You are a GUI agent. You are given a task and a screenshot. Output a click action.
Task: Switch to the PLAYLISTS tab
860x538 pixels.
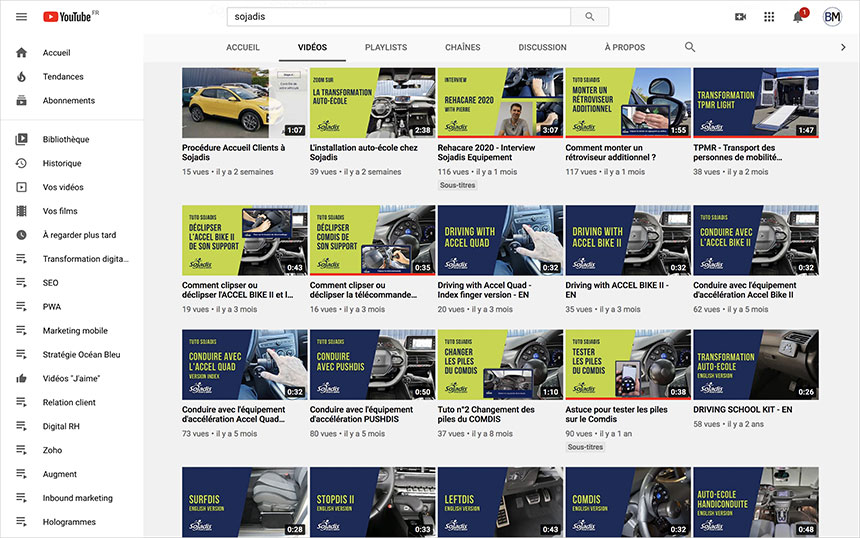(x=386, y=47)
